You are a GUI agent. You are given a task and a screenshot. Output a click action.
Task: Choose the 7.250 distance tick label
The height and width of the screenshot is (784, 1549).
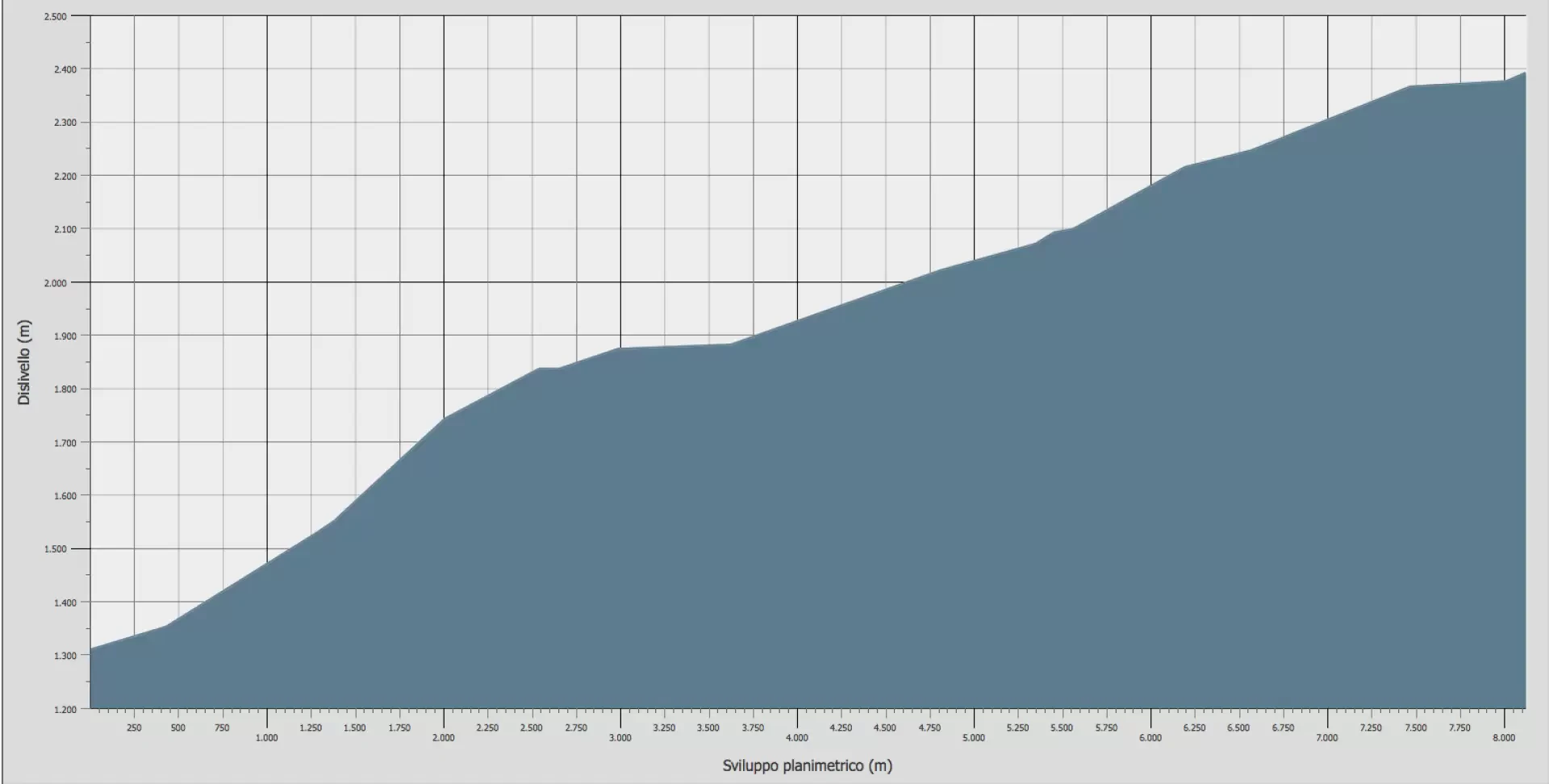tap(1372, 728)
